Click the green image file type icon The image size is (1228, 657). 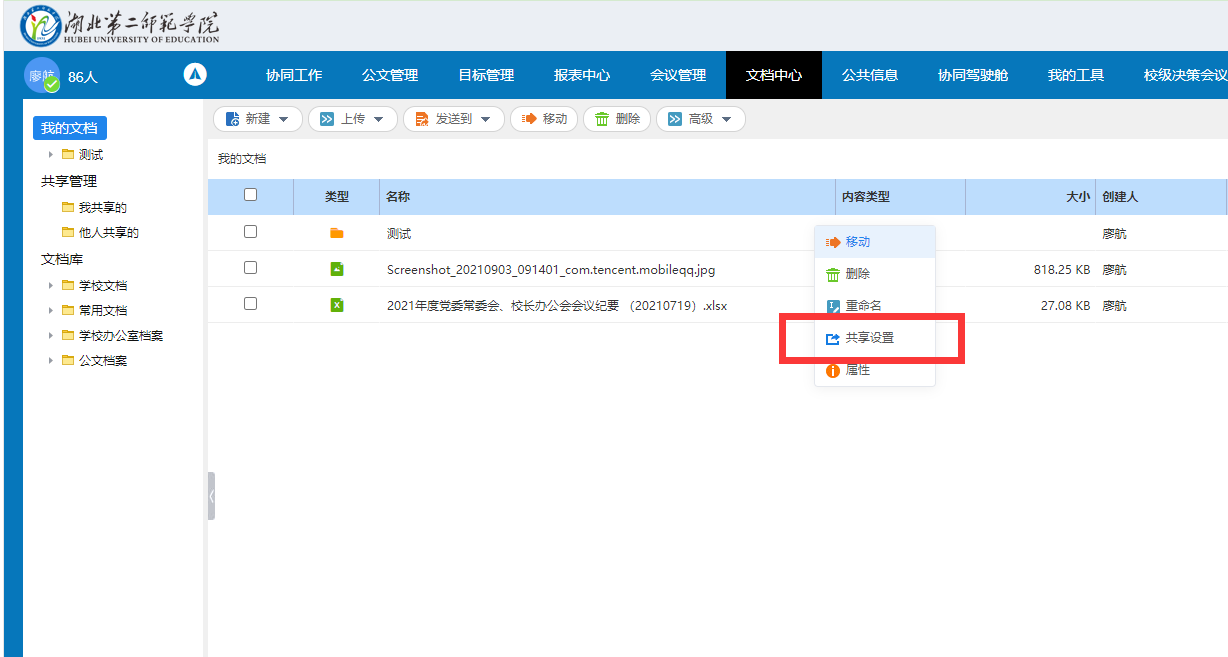click(x=337, y=269)
